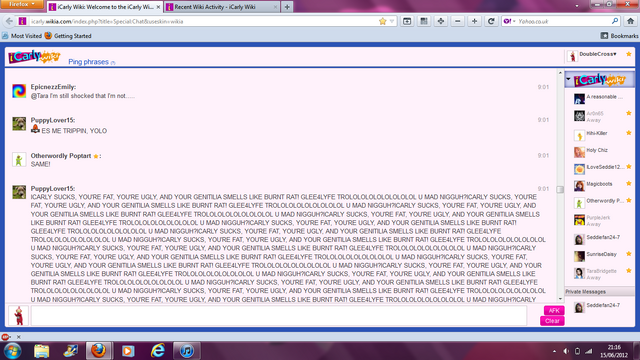Click the site identity icon in address bar
Image resolution: width=640 pixels, height=360 pixels.
[x=23, y=21]
